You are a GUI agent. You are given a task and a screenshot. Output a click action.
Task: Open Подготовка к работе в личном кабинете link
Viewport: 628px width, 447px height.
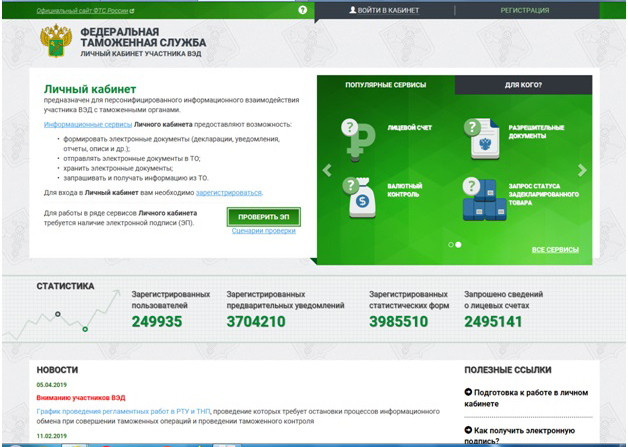[x=526, y=398]
